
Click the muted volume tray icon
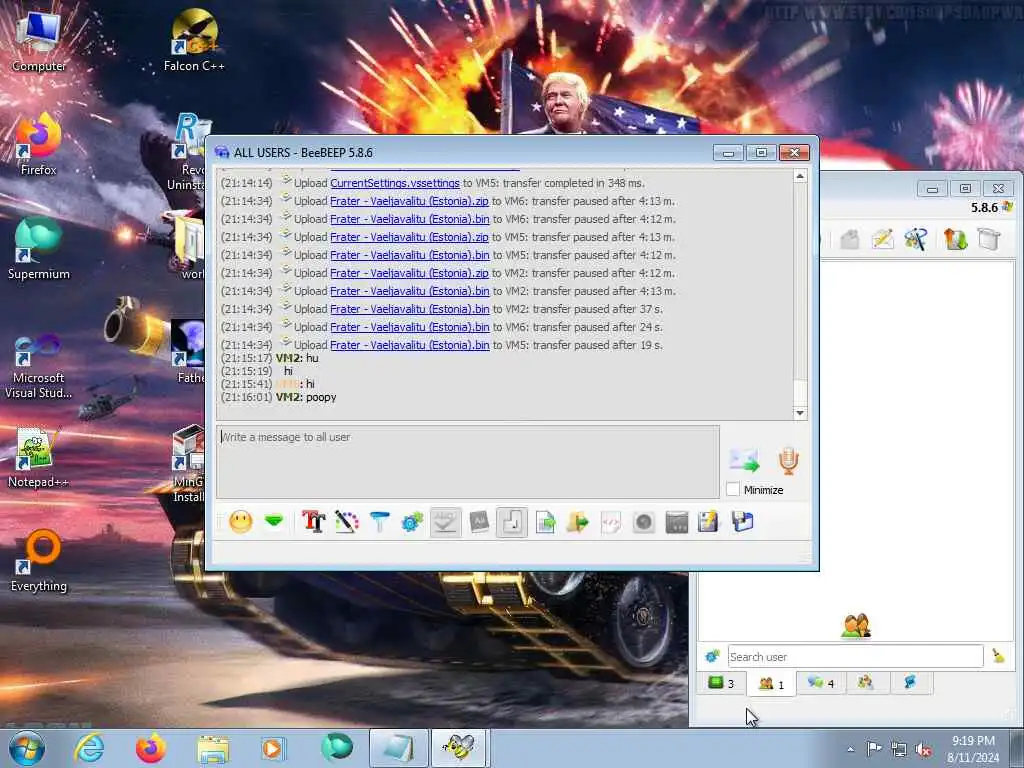tap(923, 749)
